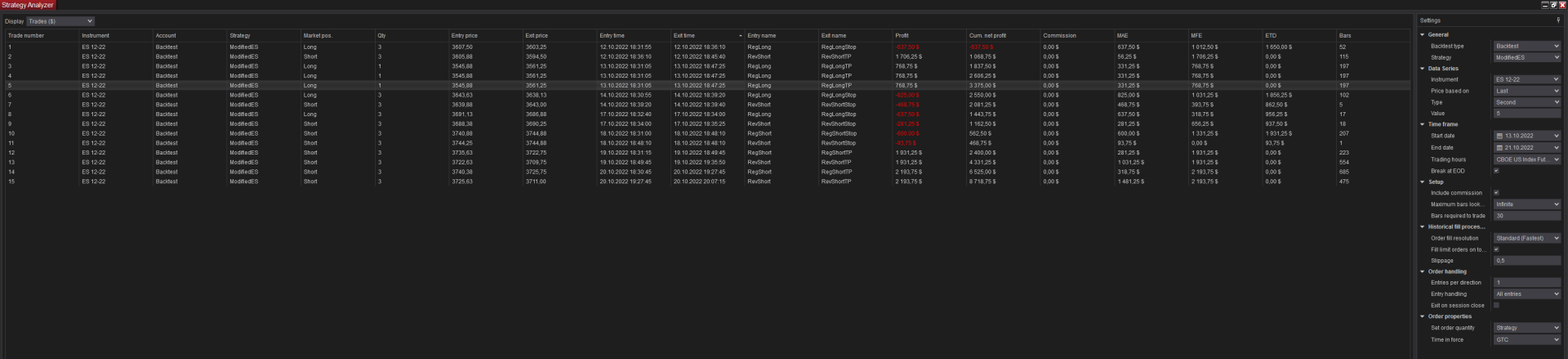The image size is (1568, 359).
Task: Collapse the Data Series section
Action: pyautogui.click(x=1423, y=69)
